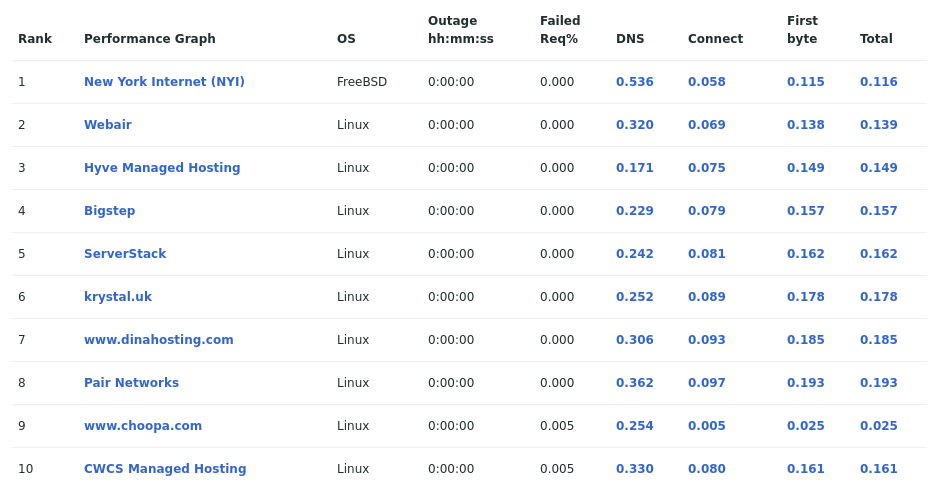Open New York Internet (NYI) performance graph
Viewport: 939px width, 490px height.
click(164, 81)
